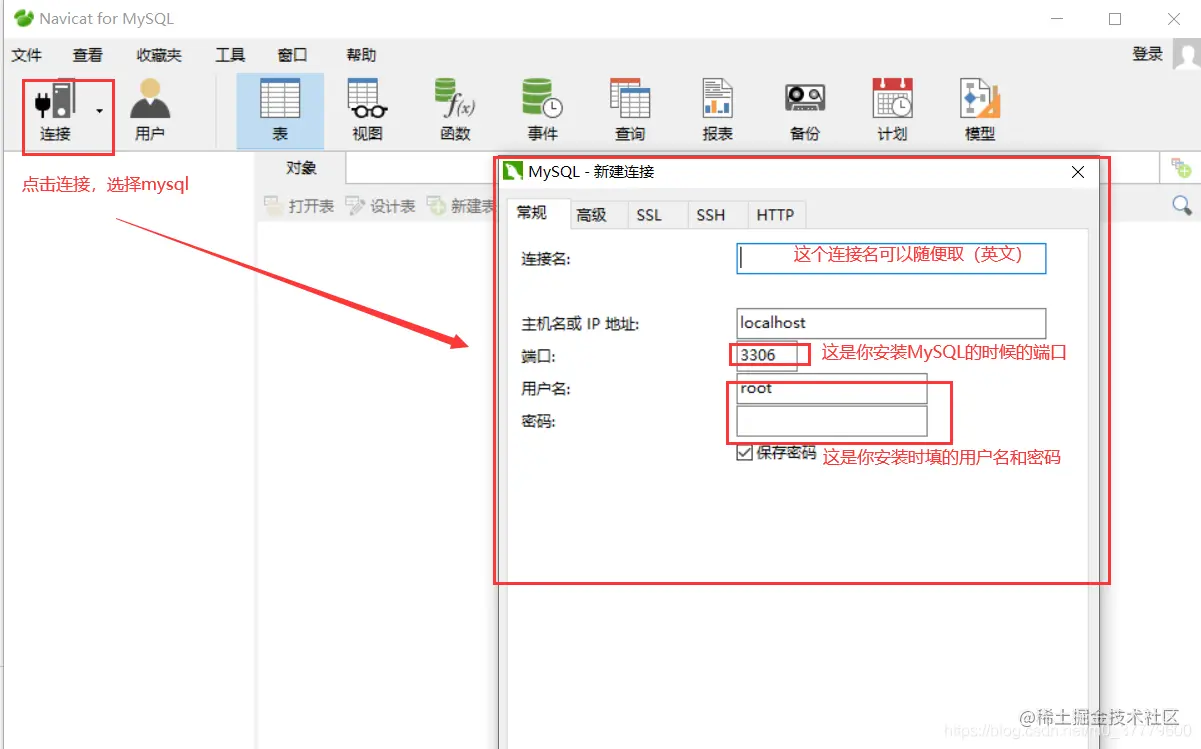Open the 用户 user management icon

[x=150, y=111]
